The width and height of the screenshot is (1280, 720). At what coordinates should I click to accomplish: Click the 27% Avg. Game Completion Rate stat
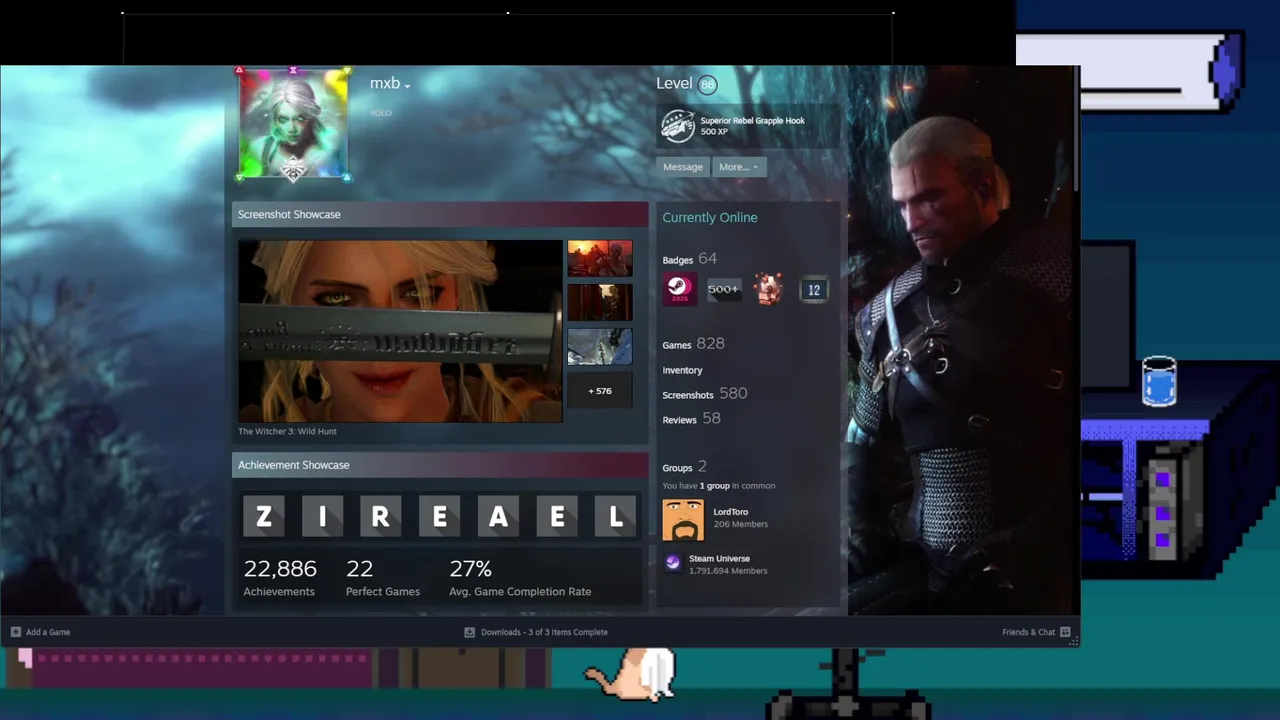[x=520, y=578]
